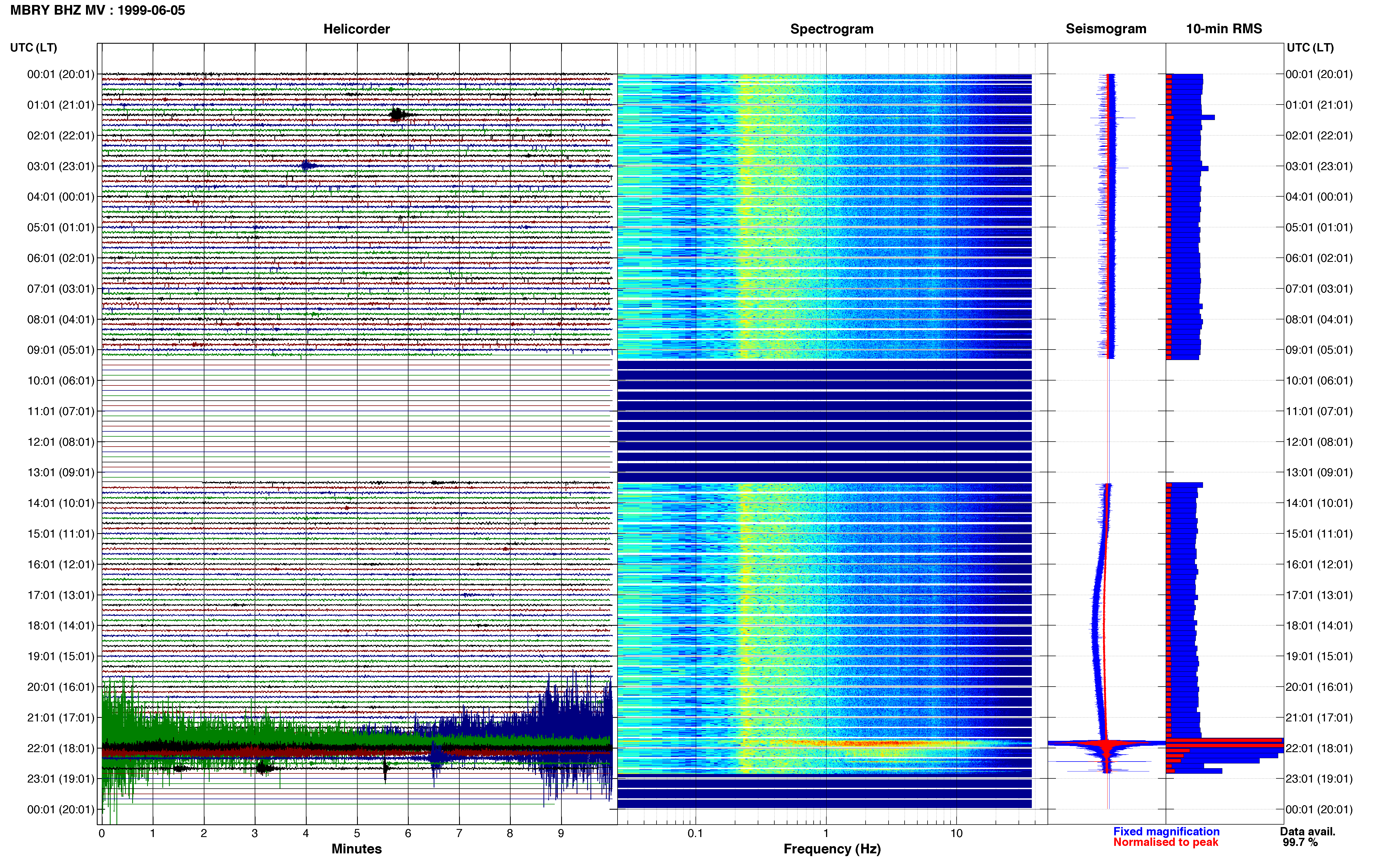Click left time label 05:01 (01:01)

pos(61,227)
